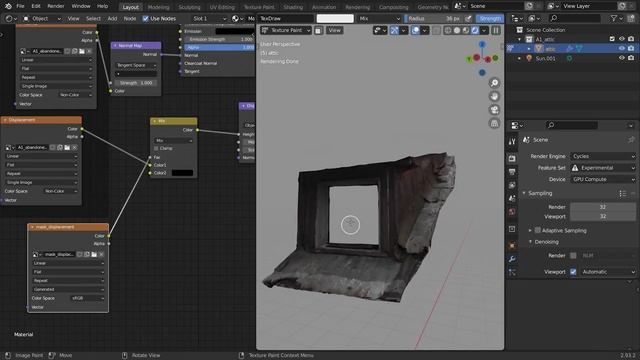Open the Scene properties tab icon
This screenshot has height=360, width=640.
pos(512,199)
